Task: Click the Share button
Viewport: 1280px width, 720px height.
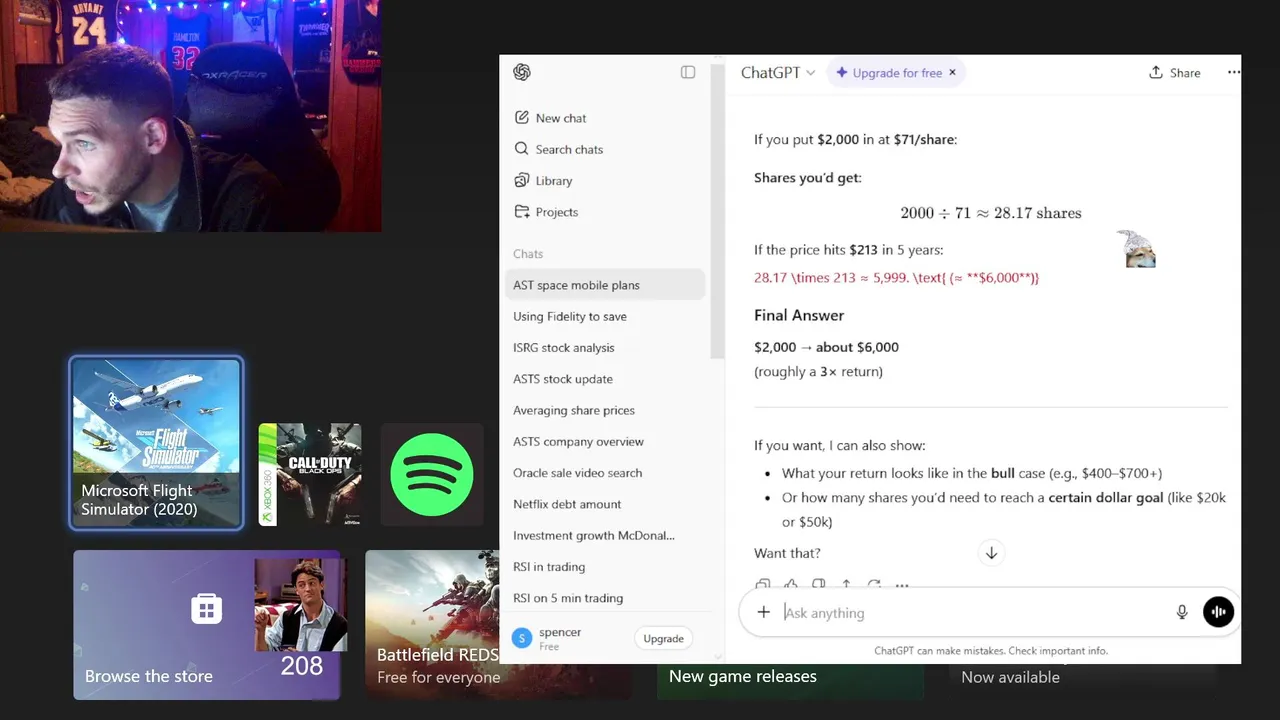Action: [x=1174, y=73]
